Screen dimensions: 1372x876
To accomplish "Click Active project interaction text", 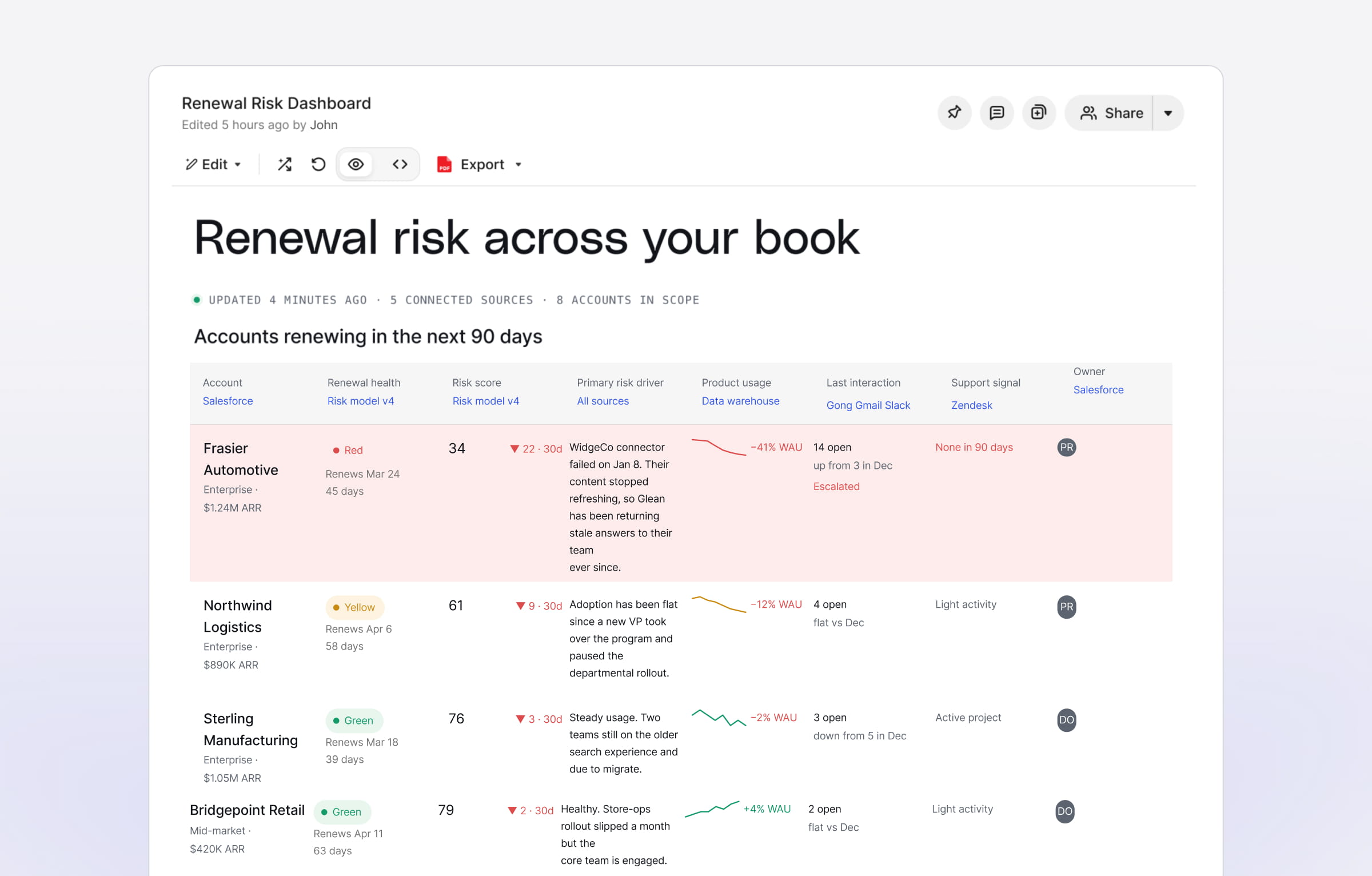I will [968, 718].
